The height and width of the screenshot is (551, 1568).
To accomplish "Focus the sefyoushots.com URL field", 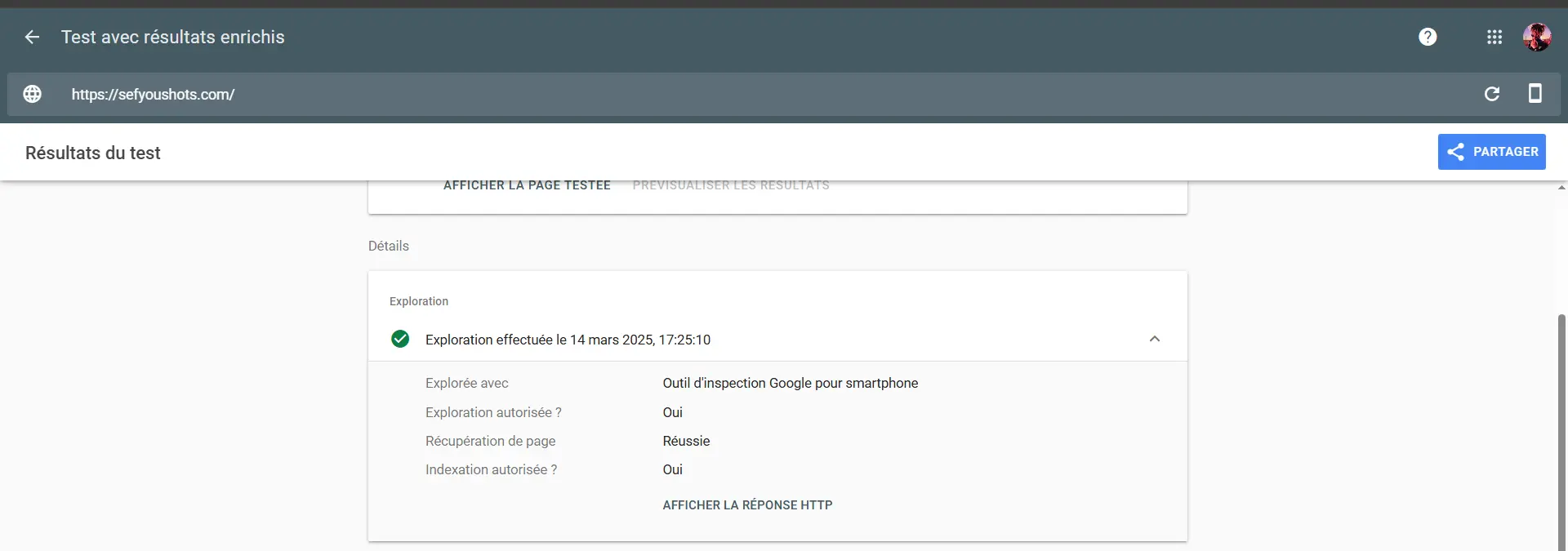I will click(x=153, y=95).
